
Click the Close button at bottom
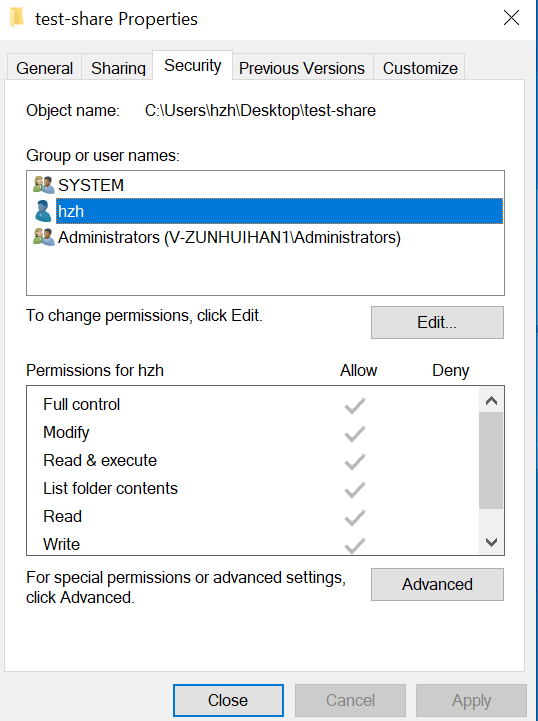(228, 700)
